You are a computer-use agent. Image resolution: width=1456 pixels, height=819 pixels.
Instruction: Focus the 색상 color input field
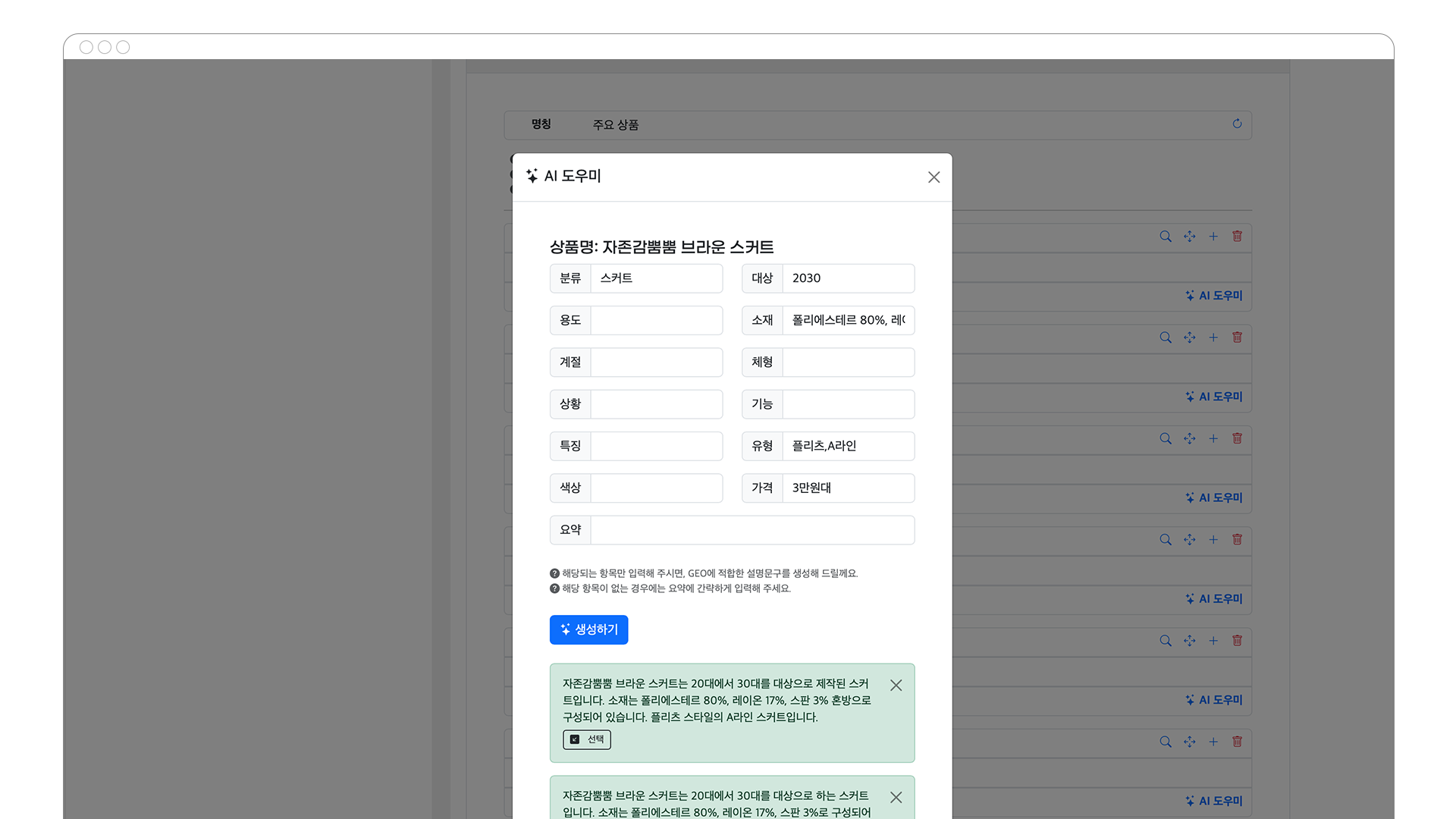click(x=656, y=488)
